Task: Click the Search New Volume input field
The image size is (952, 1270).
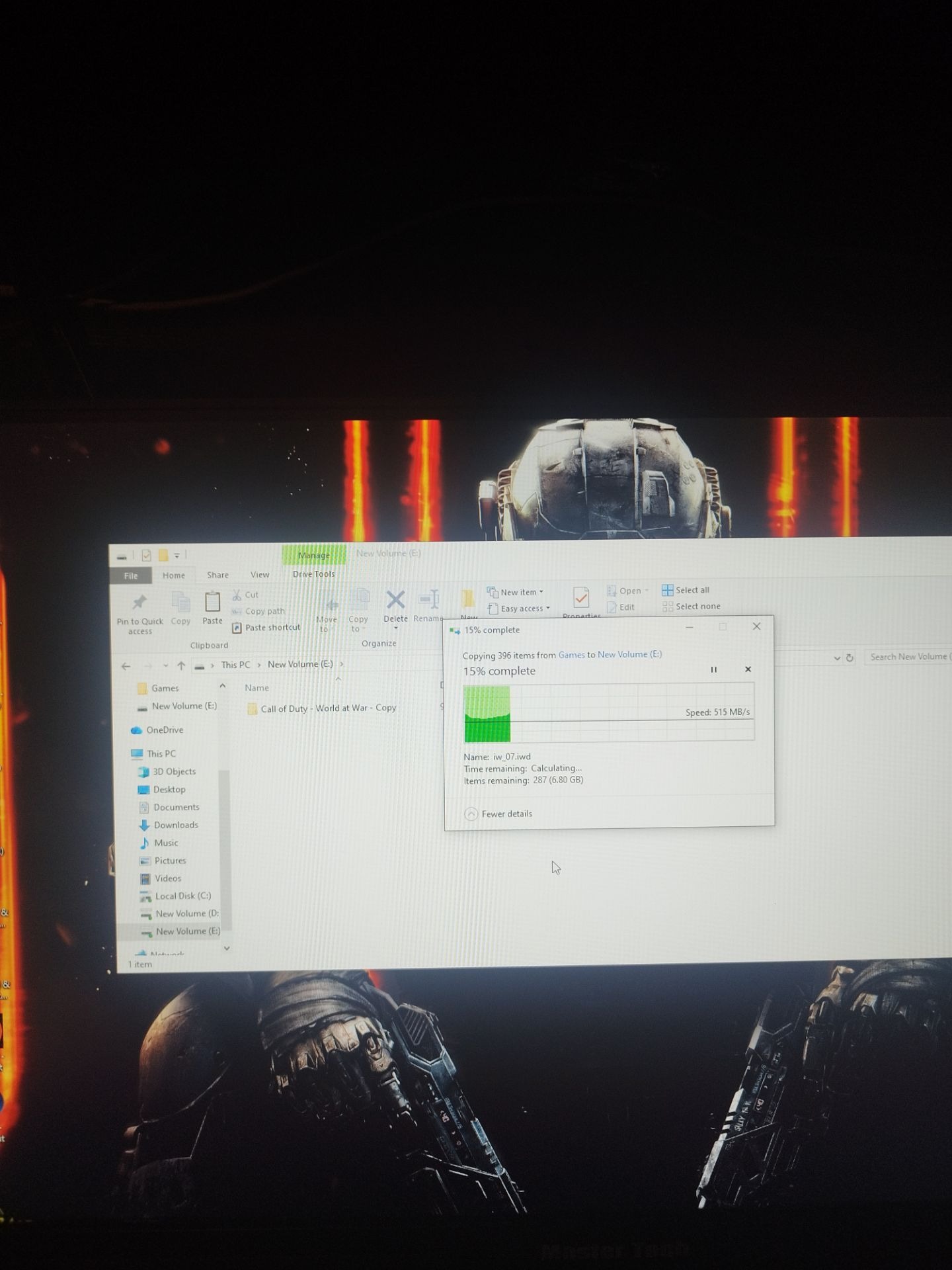Action: coord(908,657)
